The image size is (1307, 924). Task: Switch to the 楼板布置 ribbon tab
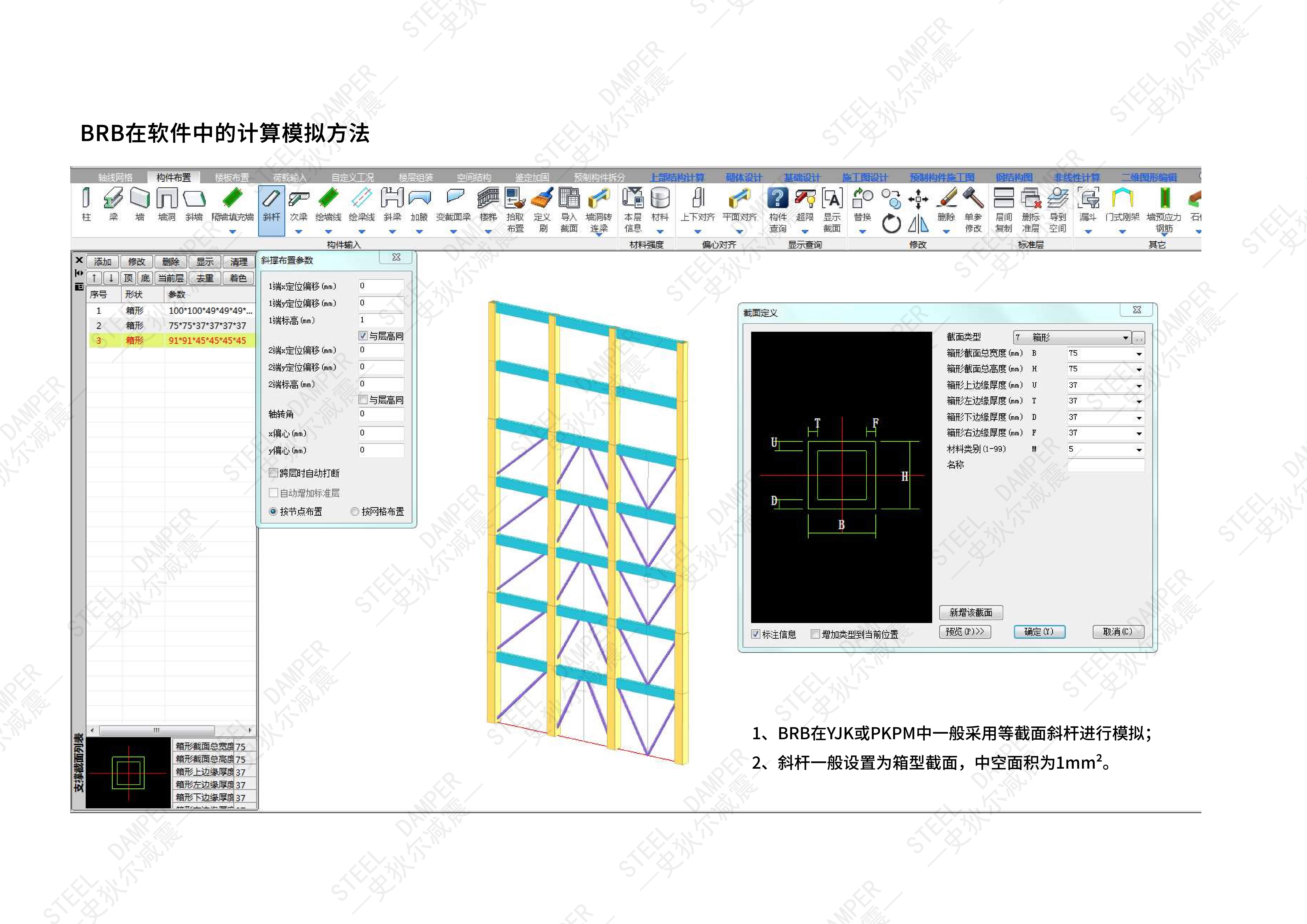[x=232, y=178]
